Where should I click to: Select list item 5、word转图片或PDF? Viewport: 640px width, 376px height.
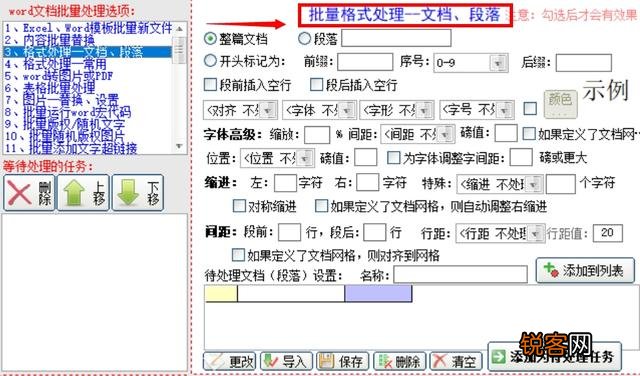click(x=59, y=76)
